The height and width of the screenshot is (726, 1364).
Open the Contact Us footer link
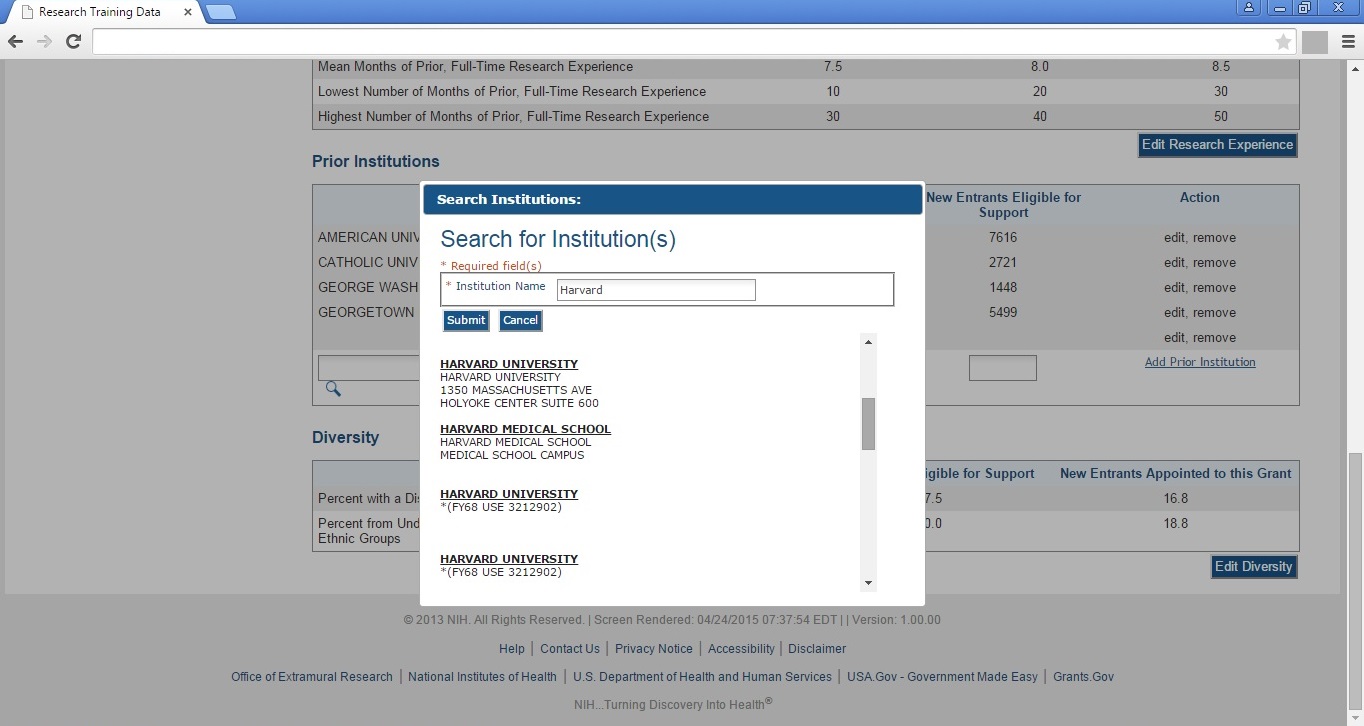(570, 649)
